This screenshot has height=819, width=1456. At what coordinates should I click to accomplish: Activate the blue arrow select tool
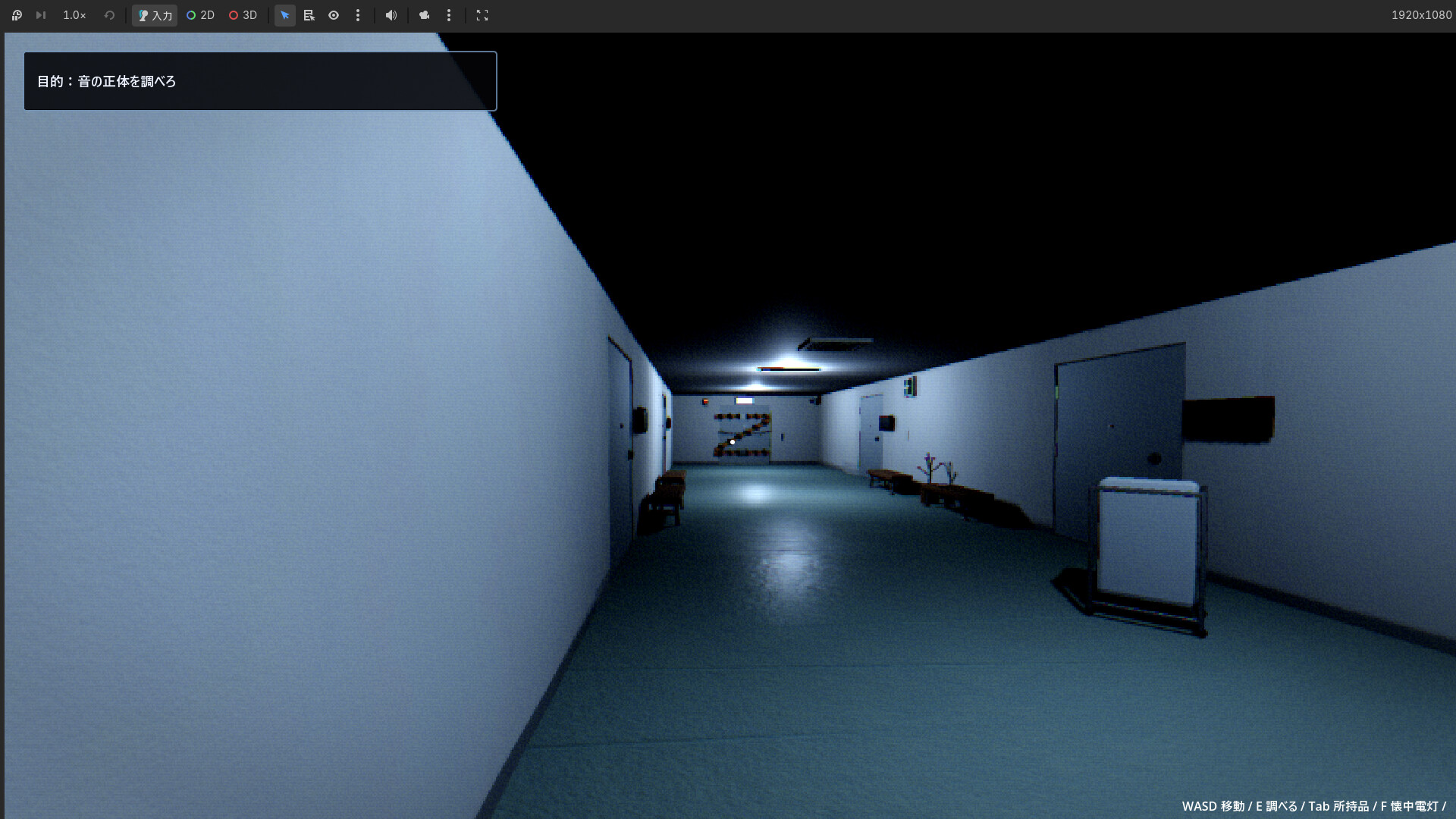point(285,15)
